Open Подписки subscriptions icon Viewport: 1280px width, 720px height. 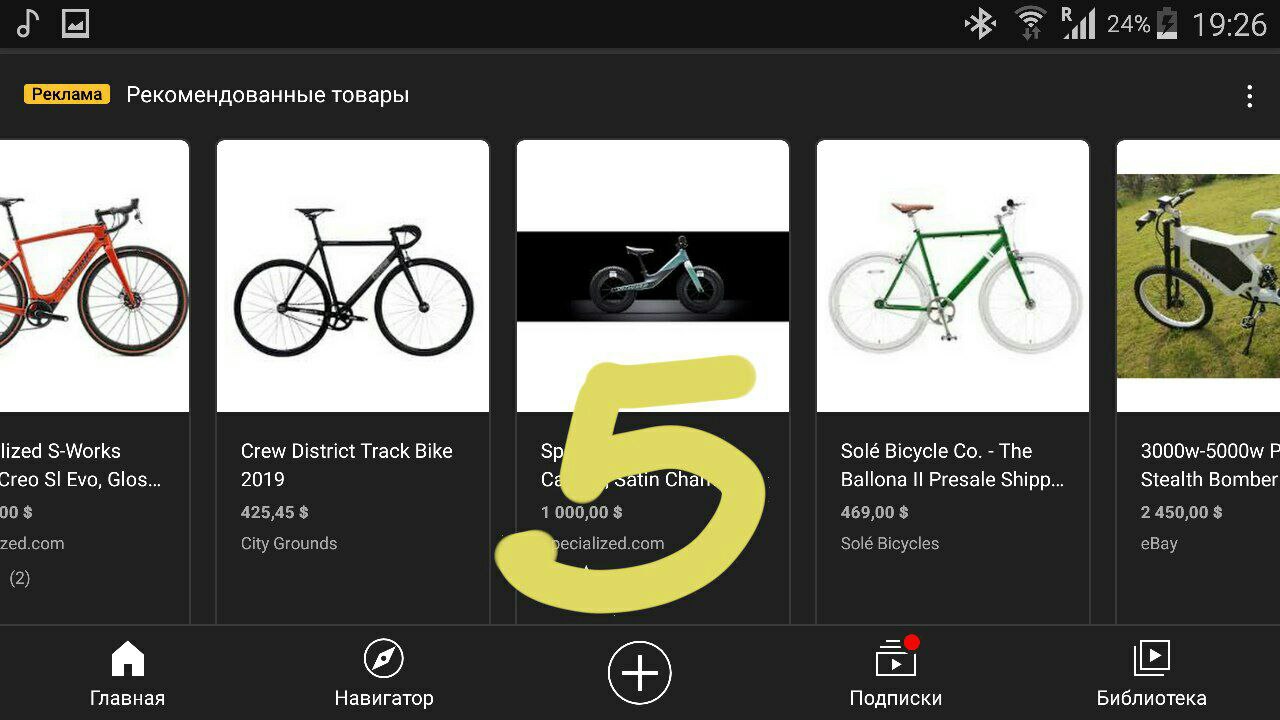[x=897, y=658]
